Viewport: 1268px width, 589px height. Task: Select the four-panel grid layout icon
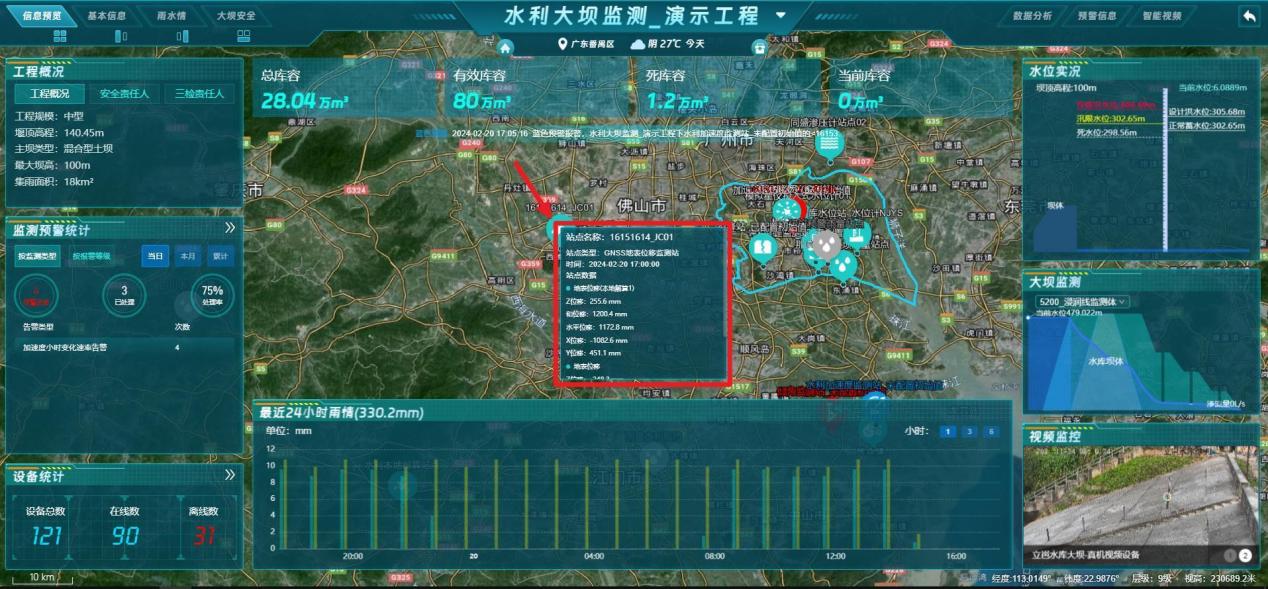[59, 36]
